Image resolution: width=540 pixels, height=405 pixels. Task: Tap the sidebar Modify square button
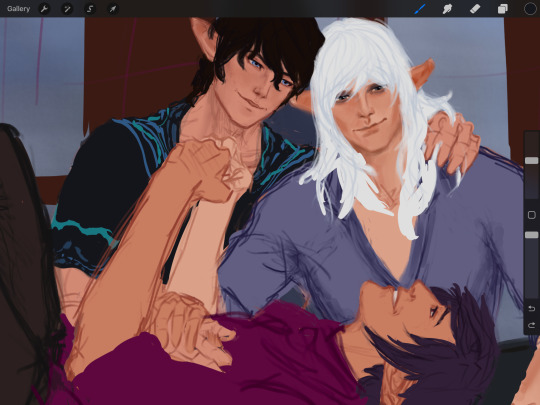531,215
